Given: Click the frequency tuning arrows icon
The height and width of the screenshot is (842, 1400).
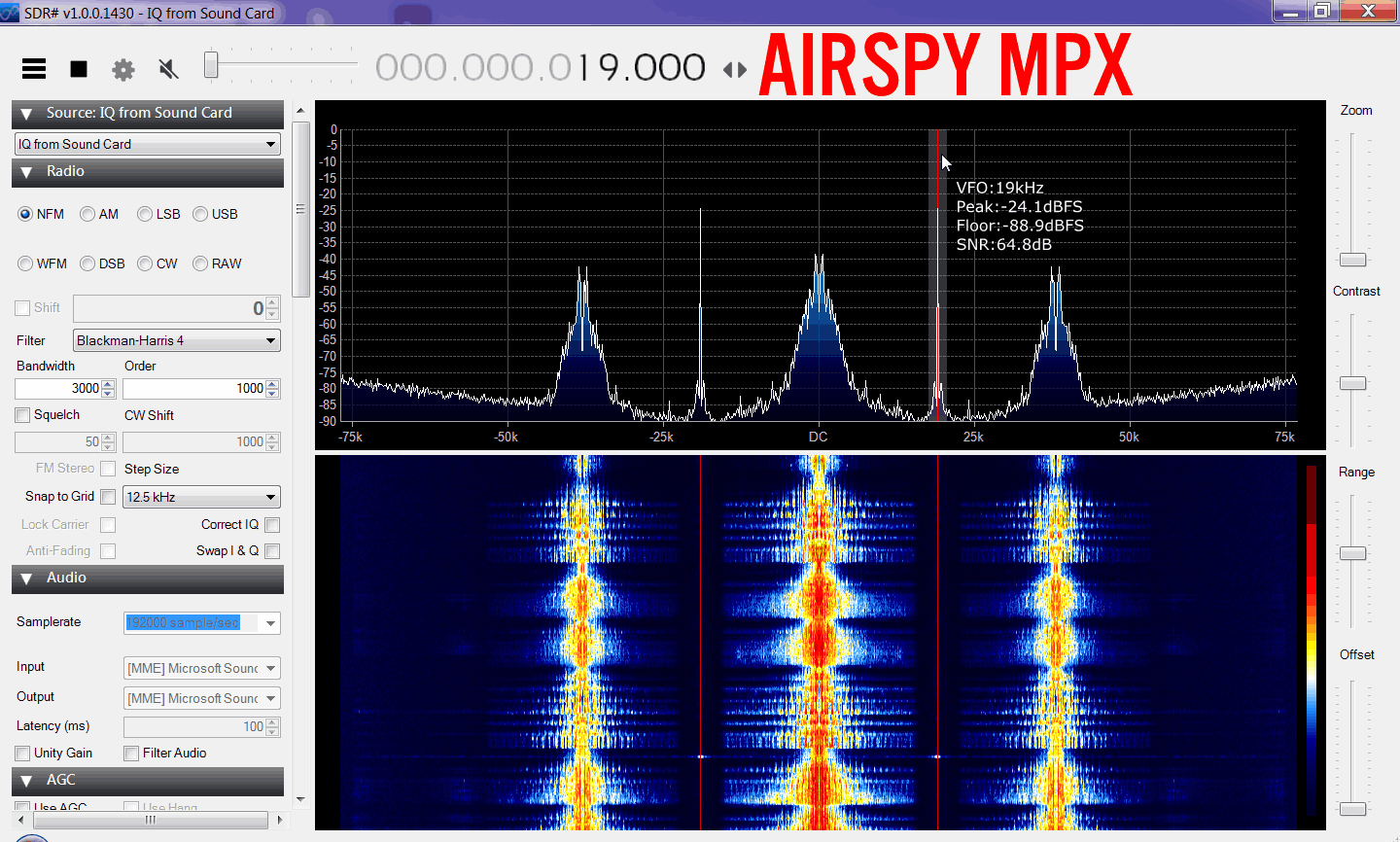Looking at the screenshot, I should click(735, 70).
